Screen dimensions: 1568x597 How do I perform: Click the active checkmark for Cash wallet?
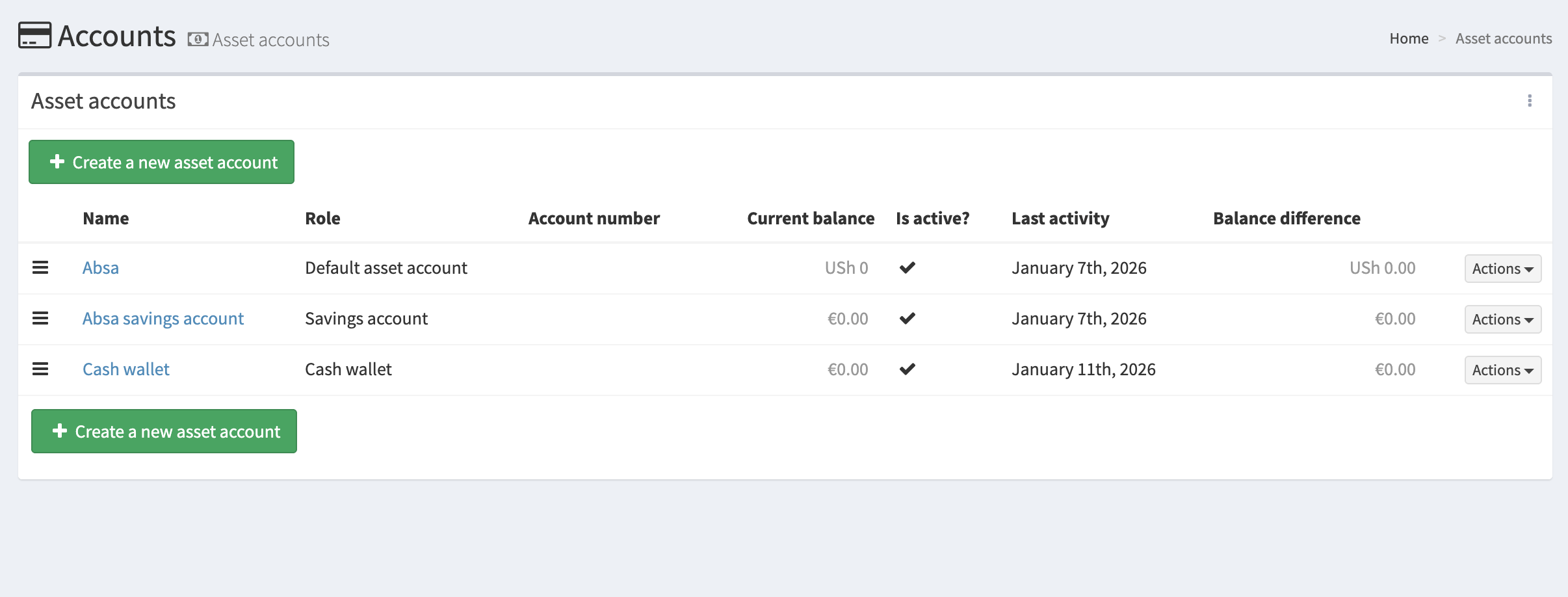908,368
